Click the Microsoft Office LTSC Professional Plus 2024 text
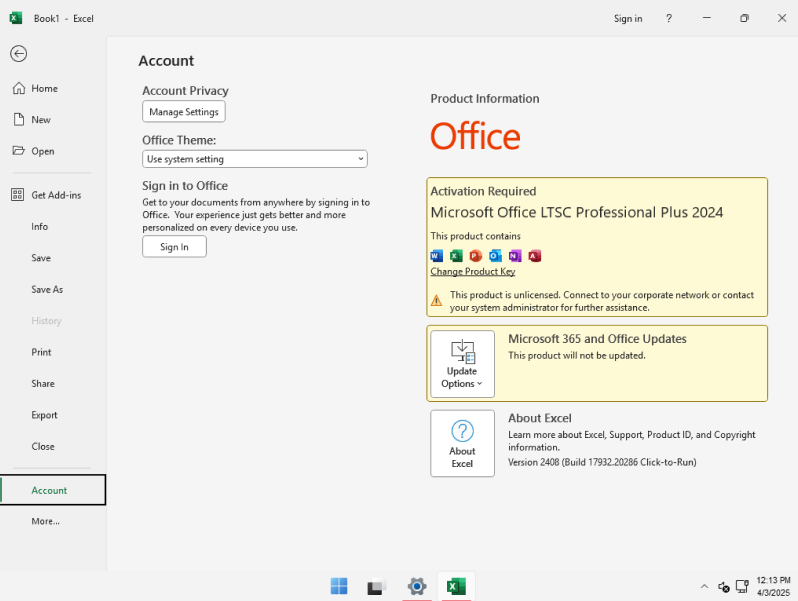Image resolution: width=798 pixels, height=601 pixels. click(577, 212)
